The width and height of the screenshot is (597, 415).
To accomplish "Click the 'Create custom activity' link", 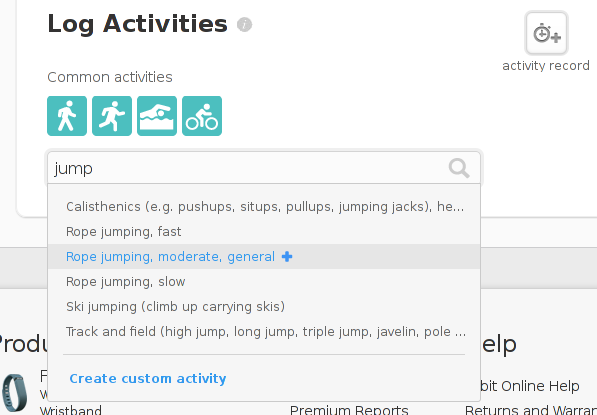I will (148, 379).
